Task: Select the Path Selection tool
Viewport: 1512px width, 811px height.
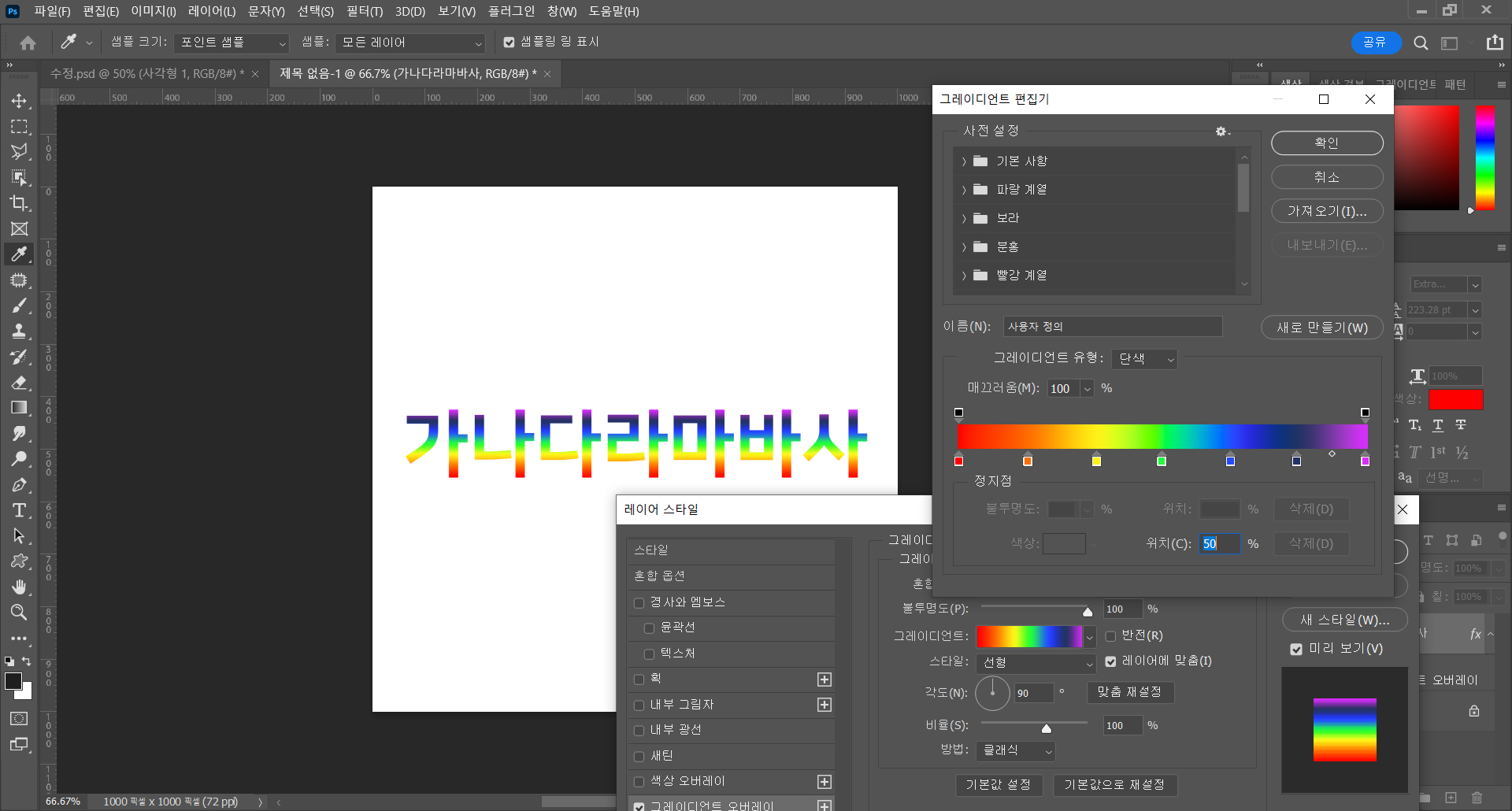Action: click(19, 536)
